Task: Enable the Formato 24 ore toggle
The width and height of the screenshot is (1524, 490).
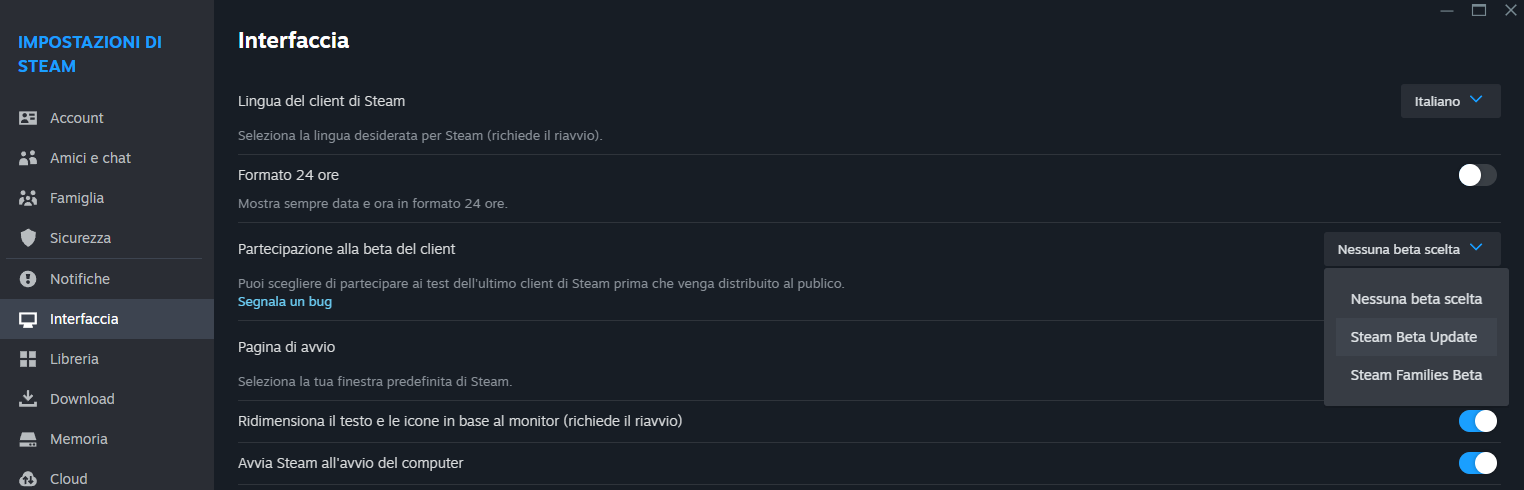Action: click(x=1477, y=175)
